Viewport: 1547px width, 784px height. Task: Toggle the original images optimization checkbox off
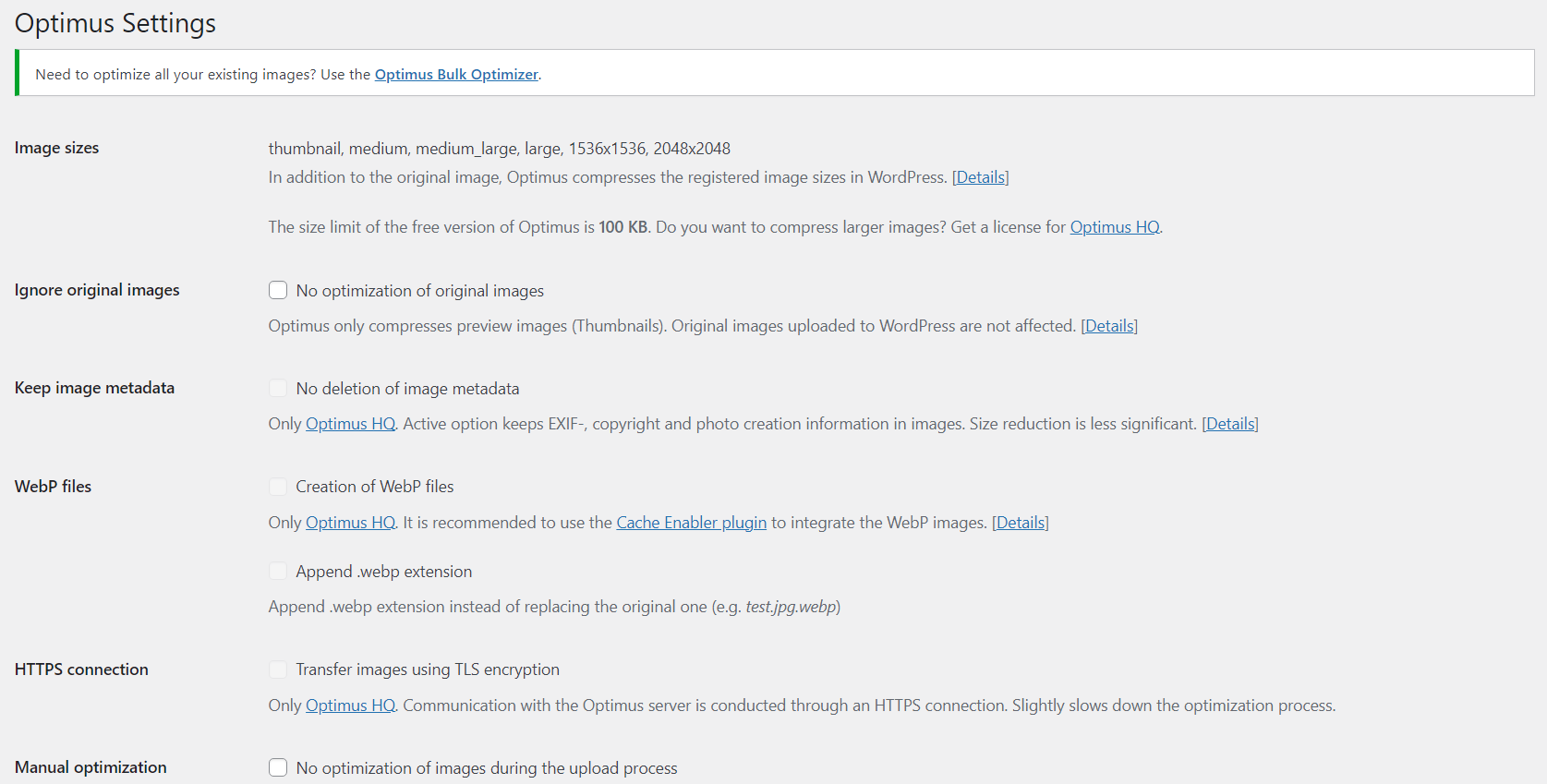pyautogui.click(x=278, y=290)
